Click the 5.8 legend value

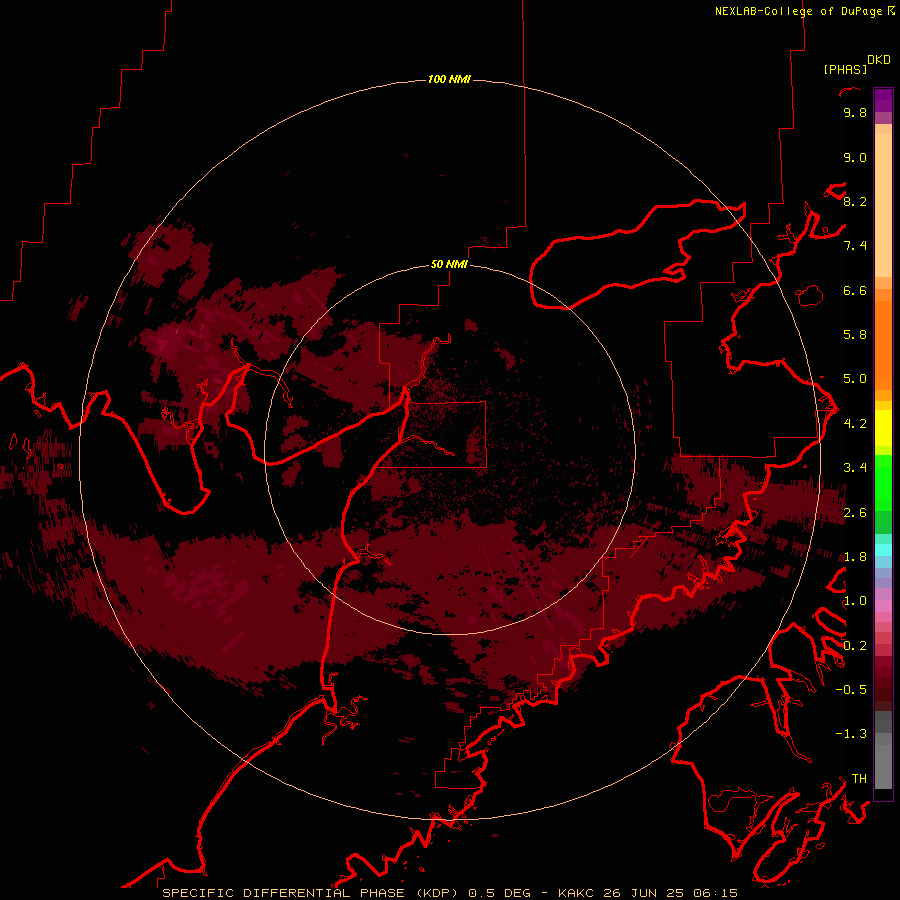(855, 335)
